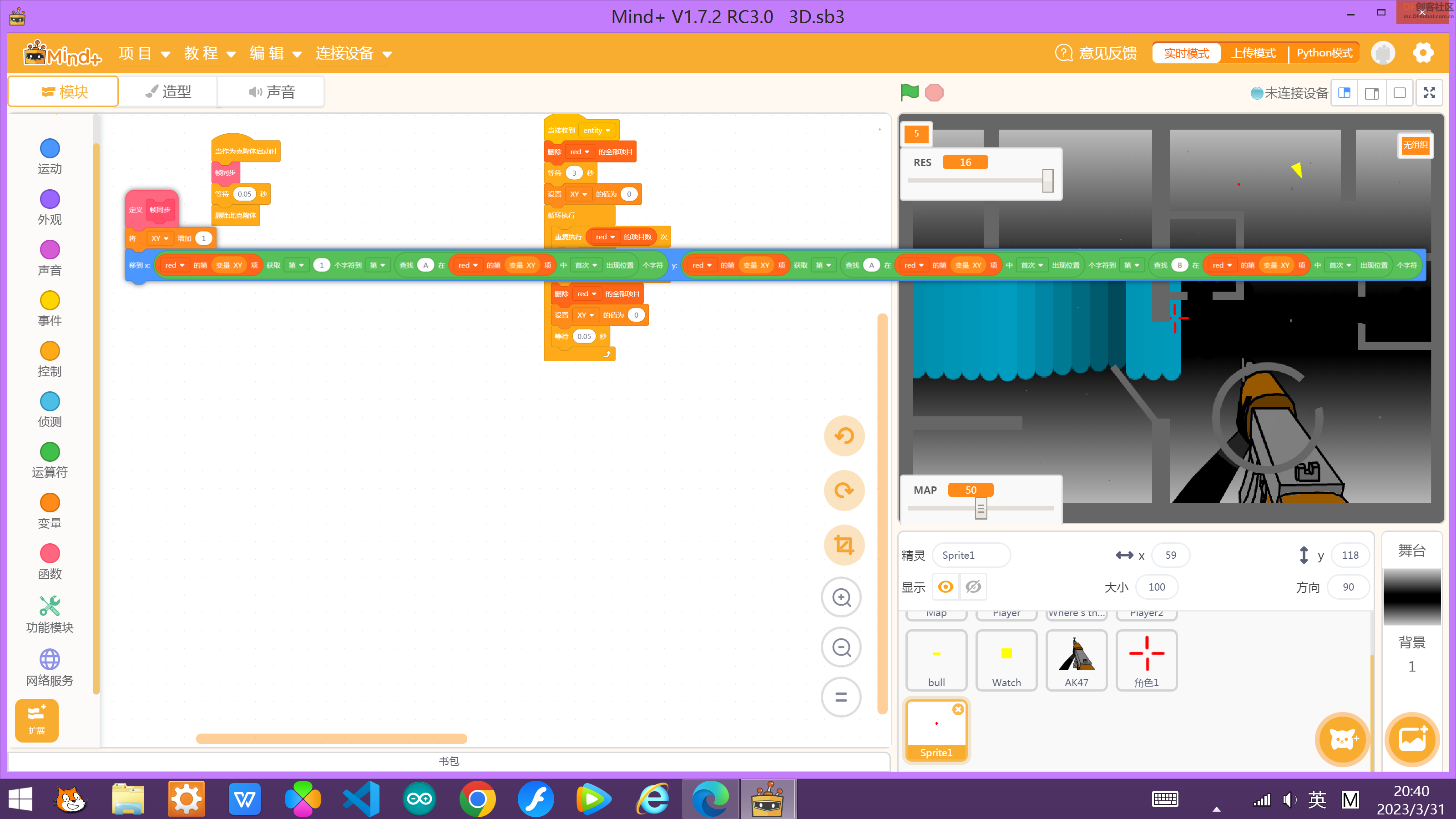The image size is (1456, 819).
Task: Switch to 声音 (Sounds) tab
Action: (x=271, y=91)
